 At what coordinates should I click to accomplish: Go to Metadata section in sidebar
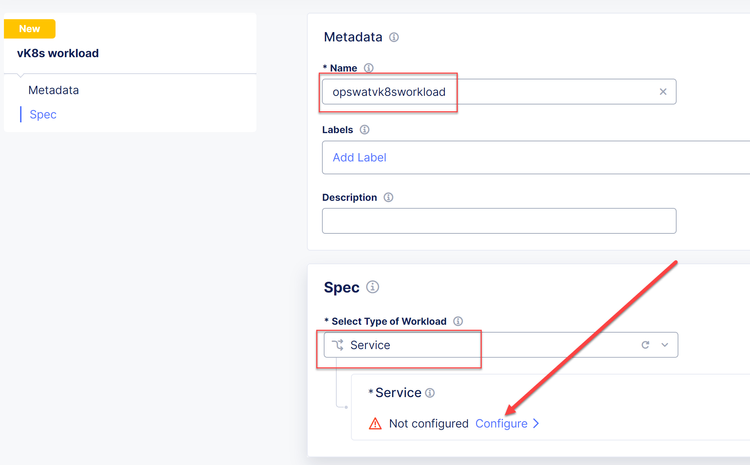click(x=53, y=90)
